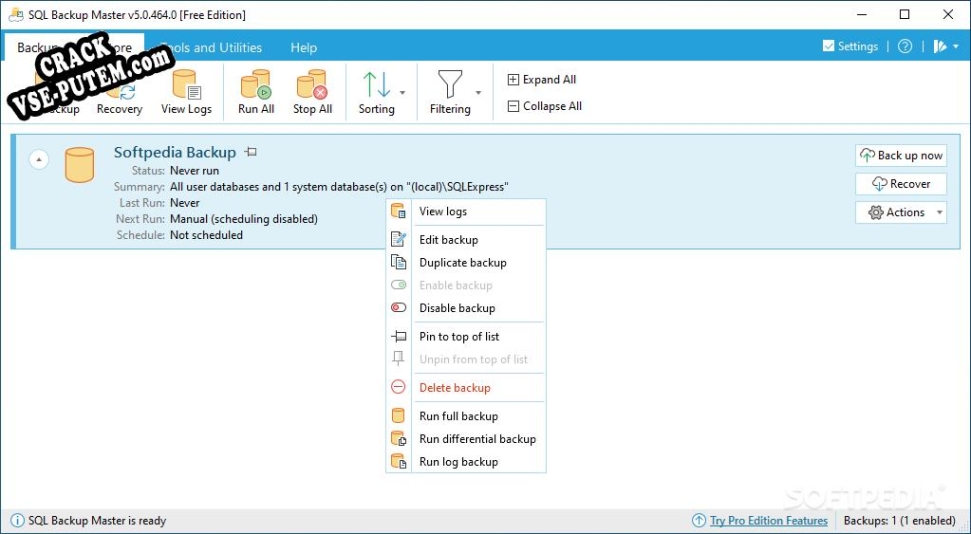971x534 pixels.
Task: Open the Filtering dropdown arrow
Action: tap(478, 93)
